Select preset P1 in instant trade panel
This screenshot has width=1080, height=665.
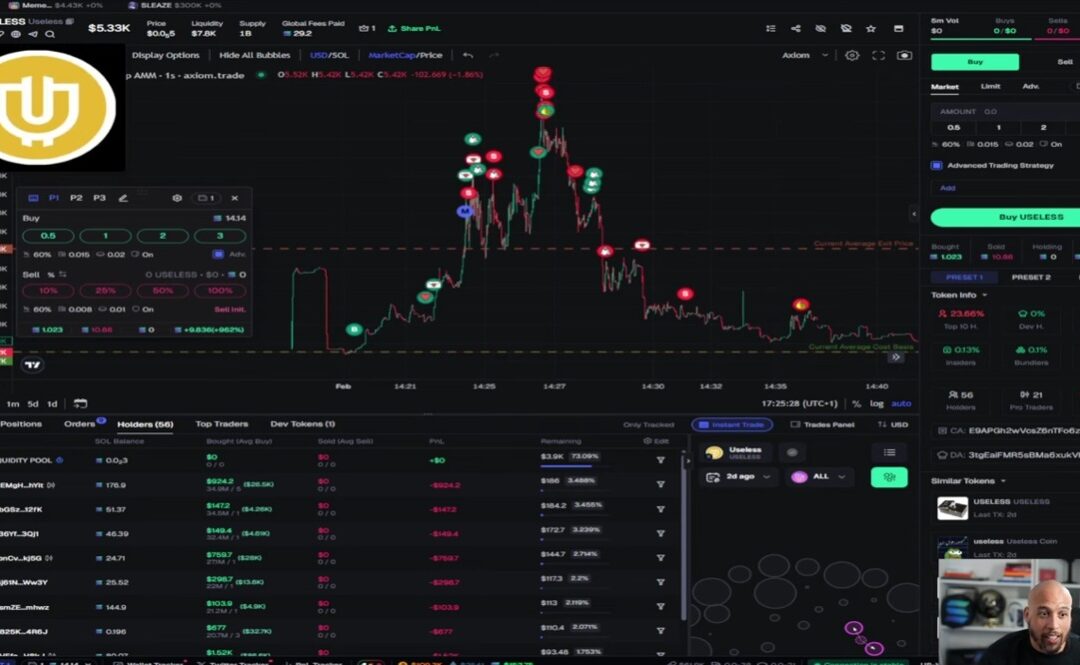(x=54, y=198)
